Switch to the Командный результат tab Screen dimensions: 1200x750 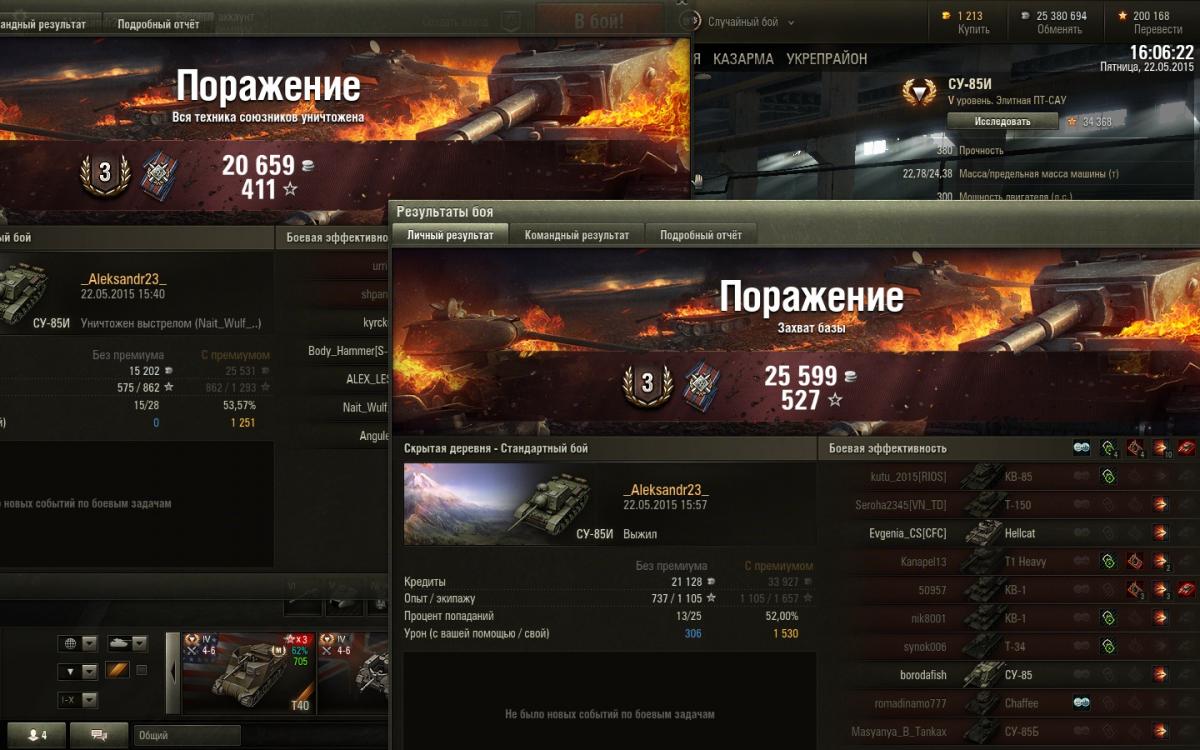577,235
